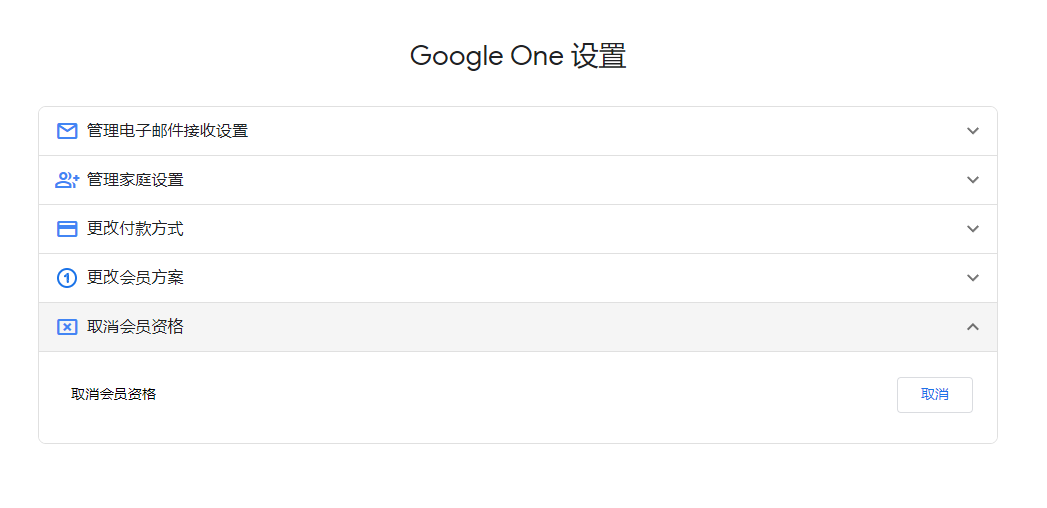
Task: Click the credit card payment icon
Action: pyautogui.click(x=67, y=229)
